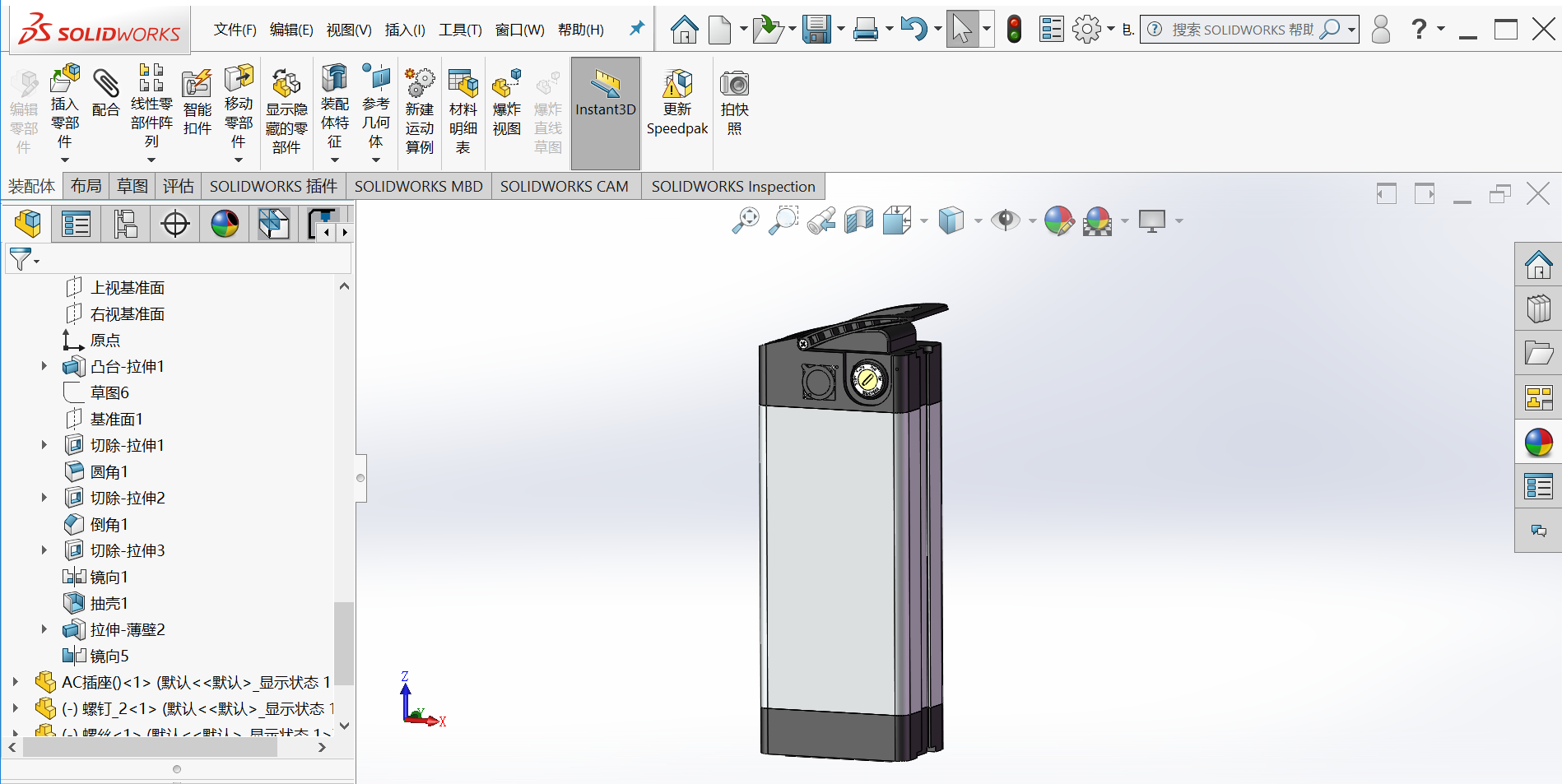Screen dimensions: 1562x784
Task: Open the 工具(T) menu
Action: (x=460, y=30)
